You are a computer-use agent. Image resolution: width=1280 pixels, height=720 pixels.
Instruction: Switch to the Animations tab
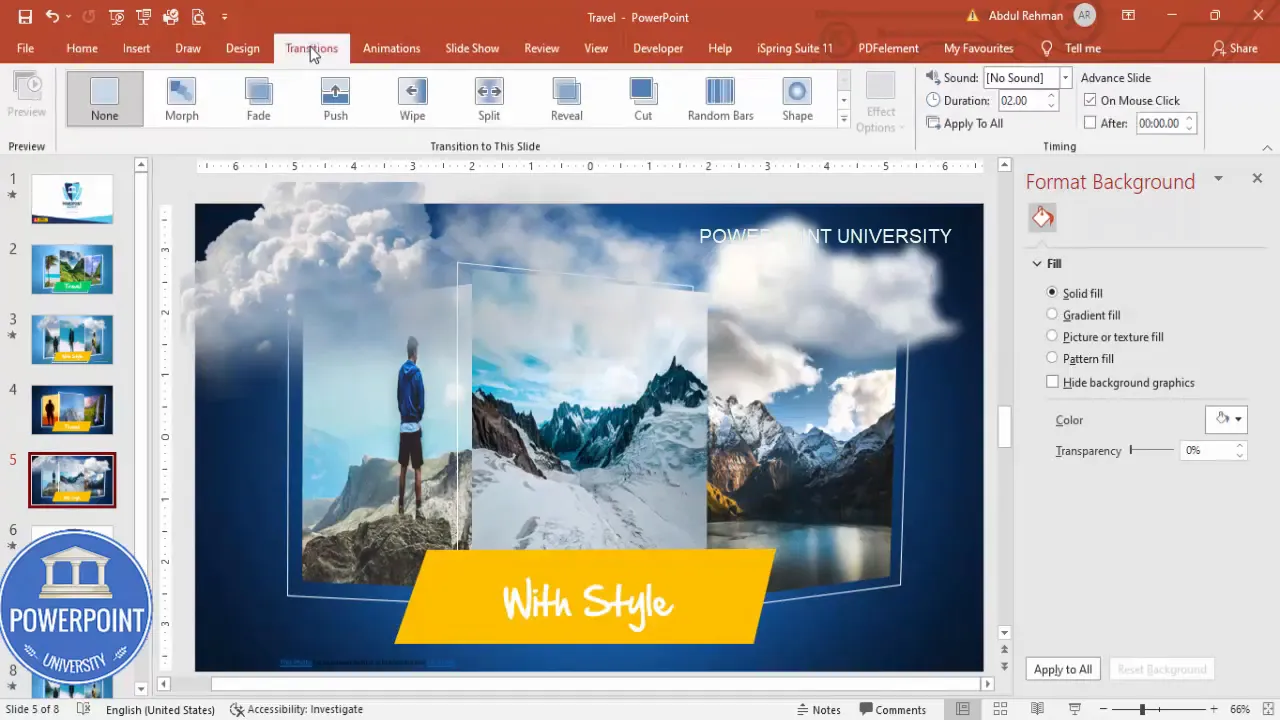pos(391,48)
